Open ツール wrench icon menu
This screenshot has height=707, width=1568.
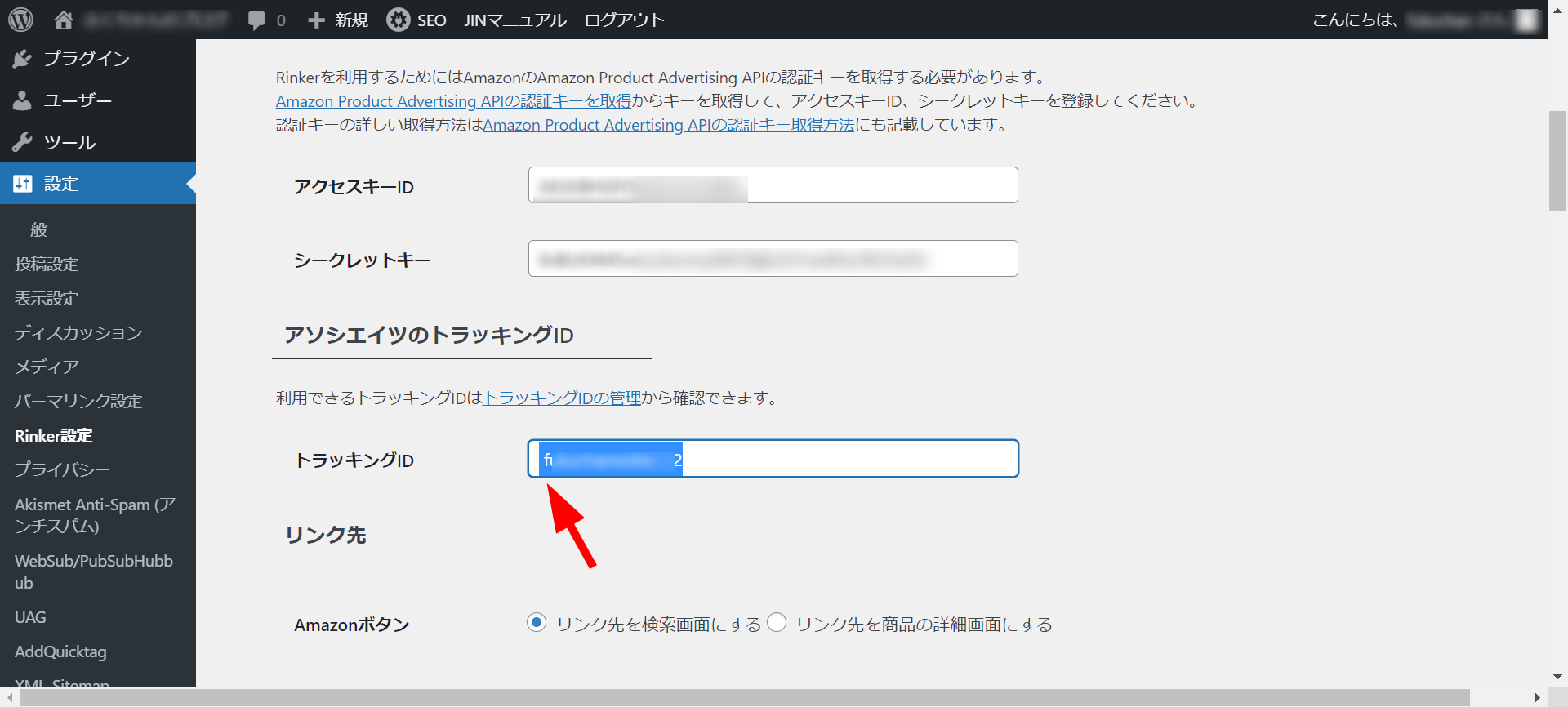coord(22,143)
